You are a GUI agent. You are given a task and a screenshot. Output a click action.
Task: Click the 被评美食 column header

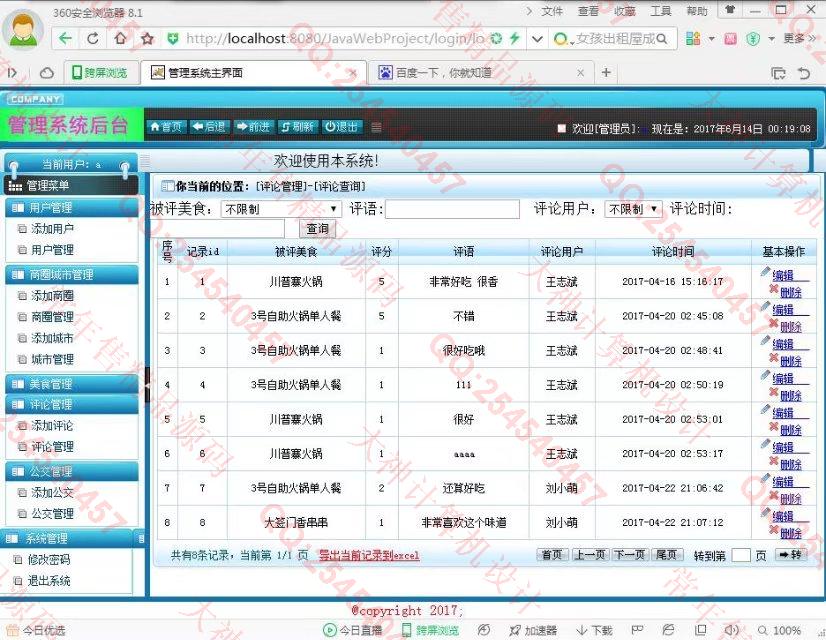[x=296, y=252]
